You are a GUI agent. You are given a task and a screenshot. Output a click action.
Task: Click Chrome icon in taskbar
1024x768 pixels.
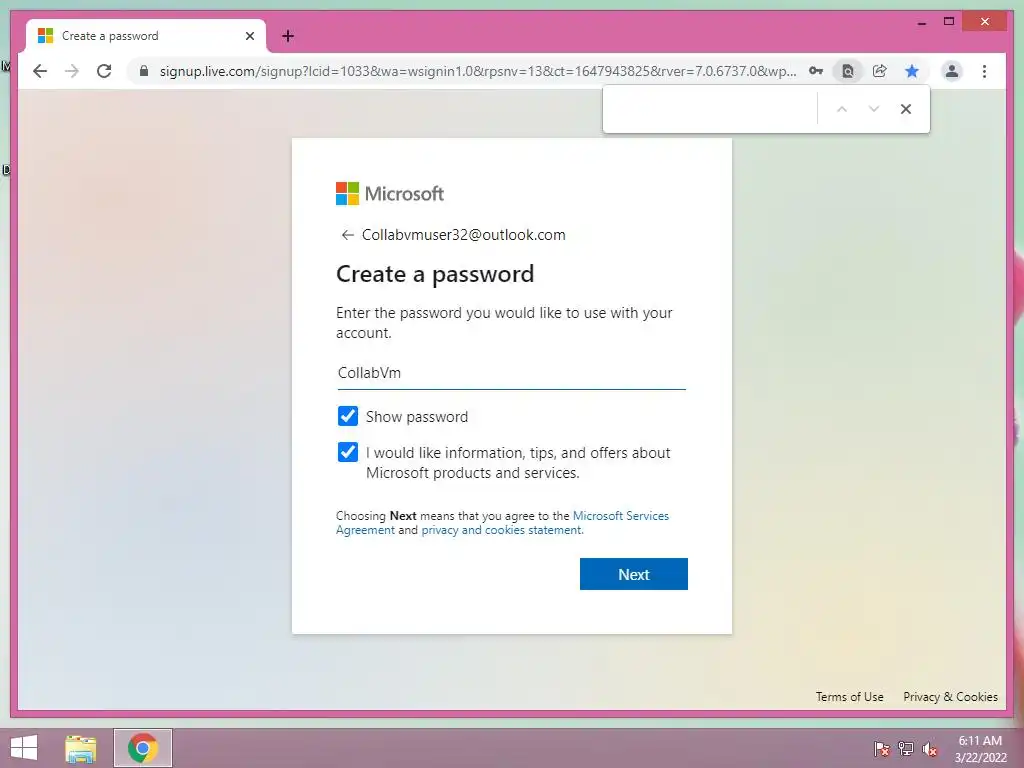click(142, 748)
